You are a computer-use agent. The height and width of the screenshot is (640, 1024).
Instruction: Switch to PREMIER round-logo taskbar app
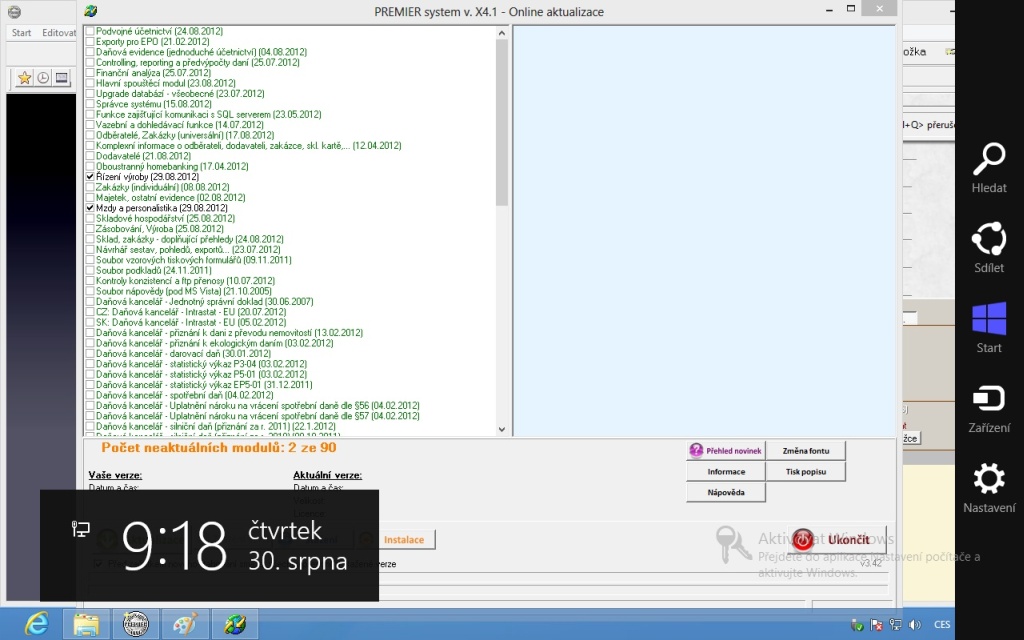click(136, 624)
